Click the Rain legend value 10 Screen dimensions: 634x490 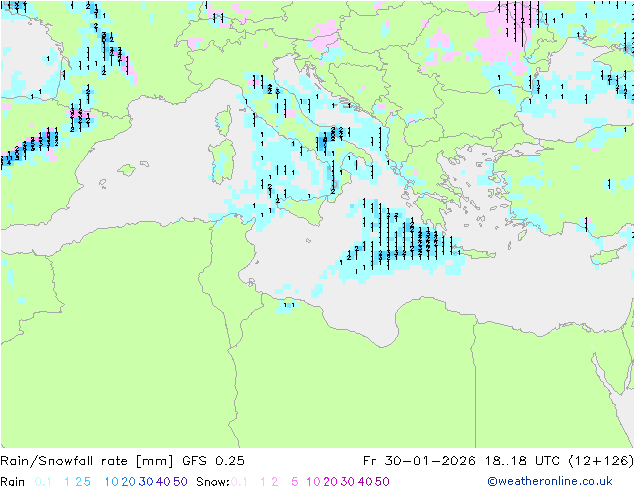(x=112, y=482)
